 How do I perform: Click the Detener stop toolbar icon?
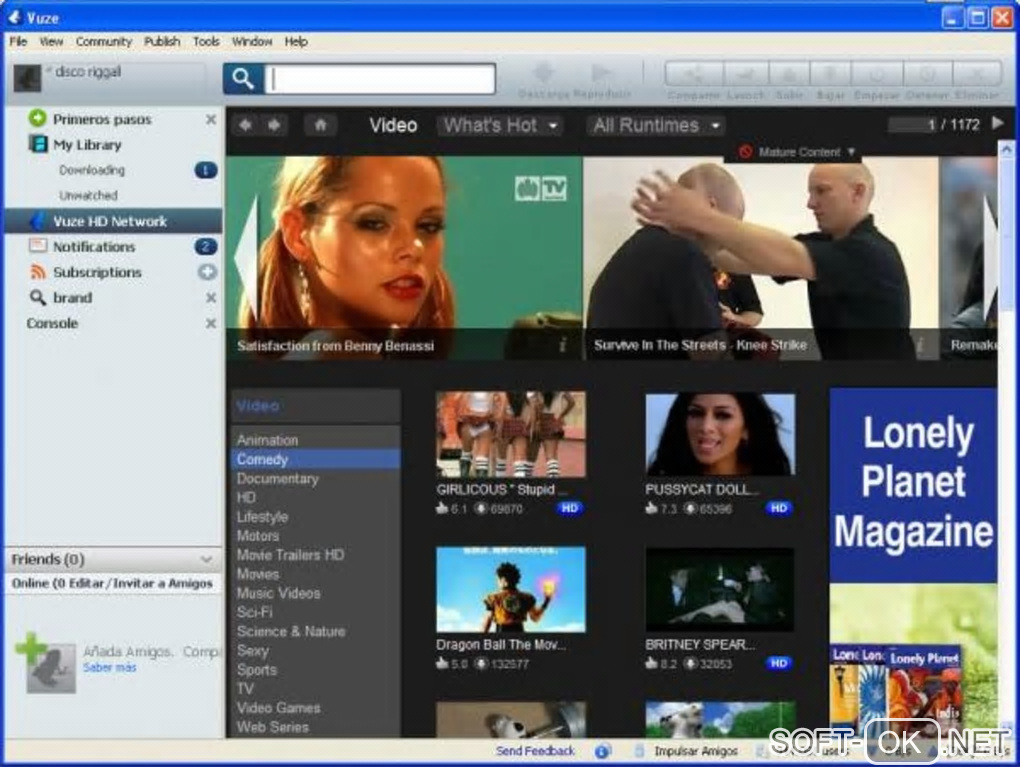[927, 74]
